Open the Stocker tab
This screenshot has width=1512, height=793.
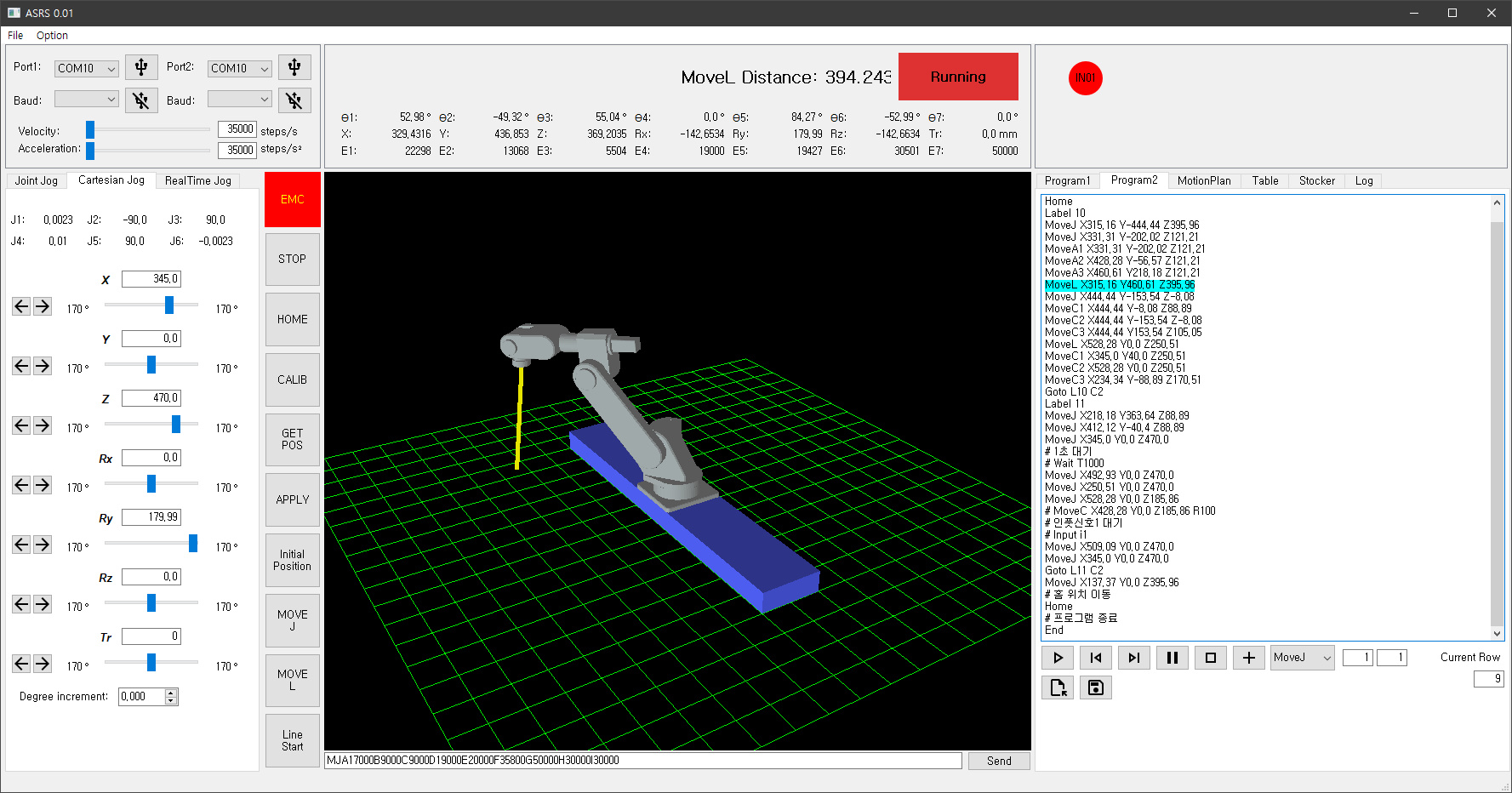coord(1317,180)
